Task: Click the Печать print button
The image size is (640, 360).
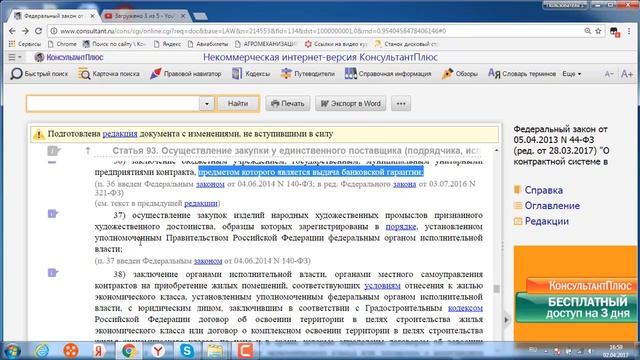Action: click(288, 104)
